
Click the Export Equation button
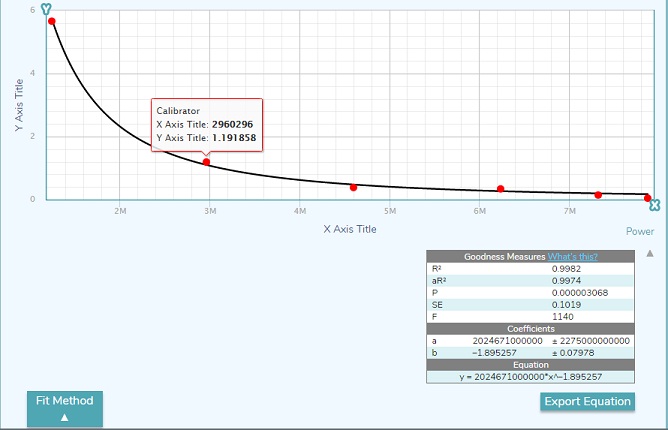(x=587, y=402)
